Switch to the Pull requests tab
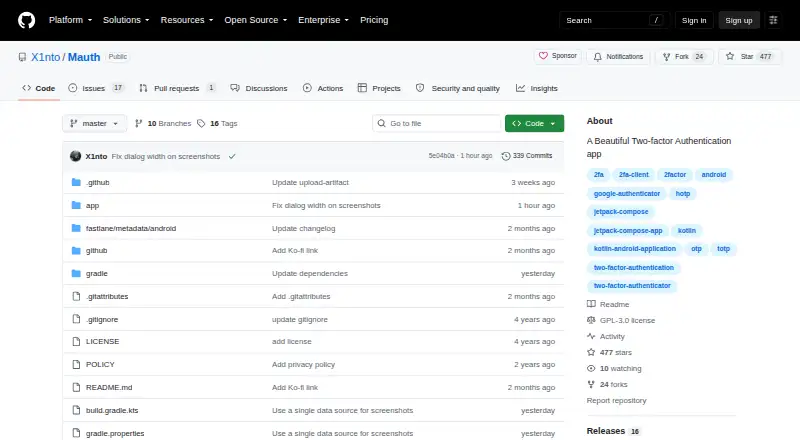The image size is (800, 440). tap(177, 88)
